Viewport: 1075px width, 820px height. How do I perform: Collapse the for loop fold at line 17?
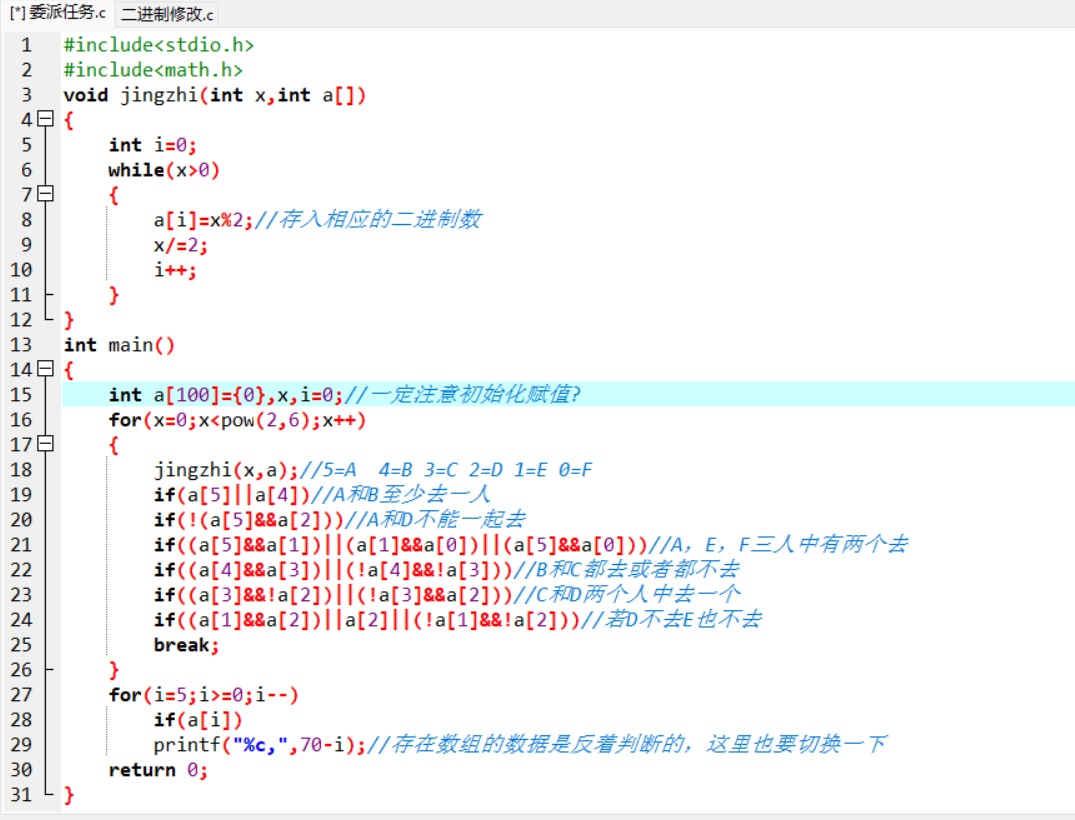(46, 445)
